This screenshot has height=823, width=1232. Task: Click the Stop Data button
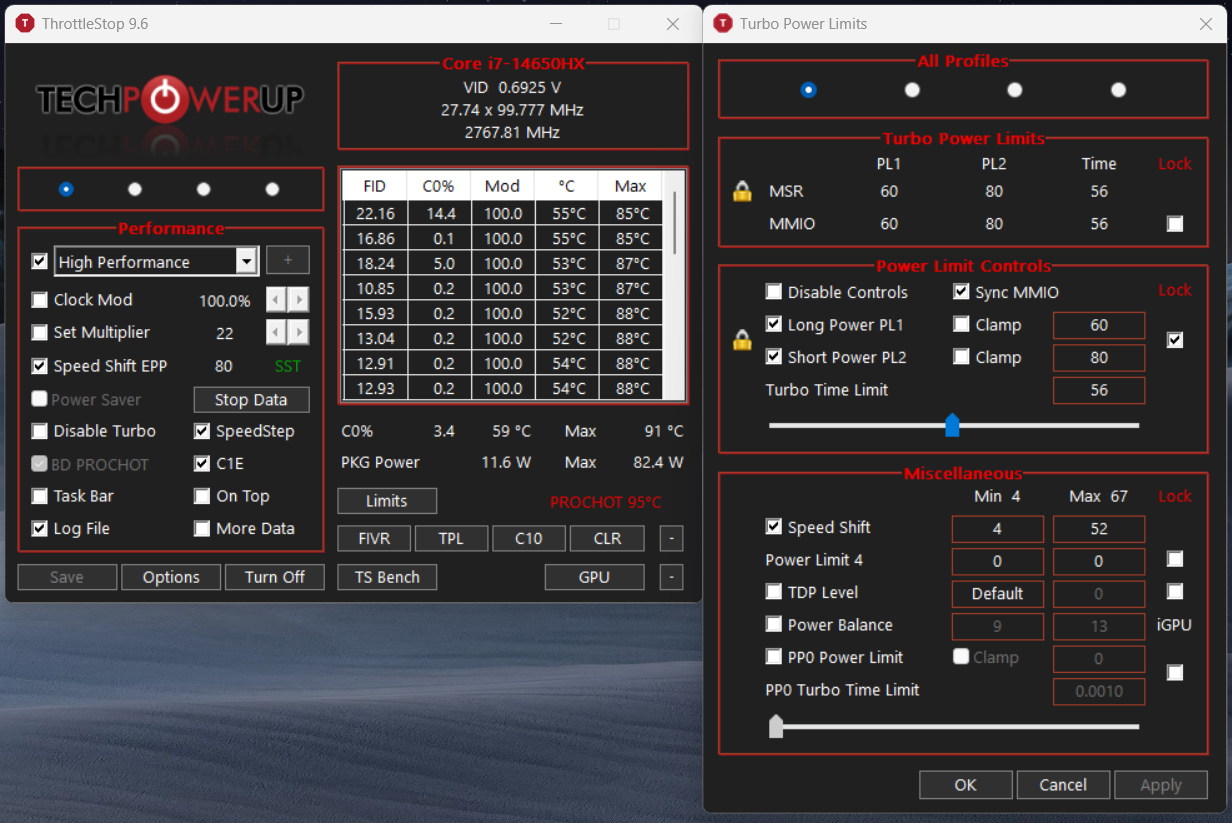[x=251, y=399]
